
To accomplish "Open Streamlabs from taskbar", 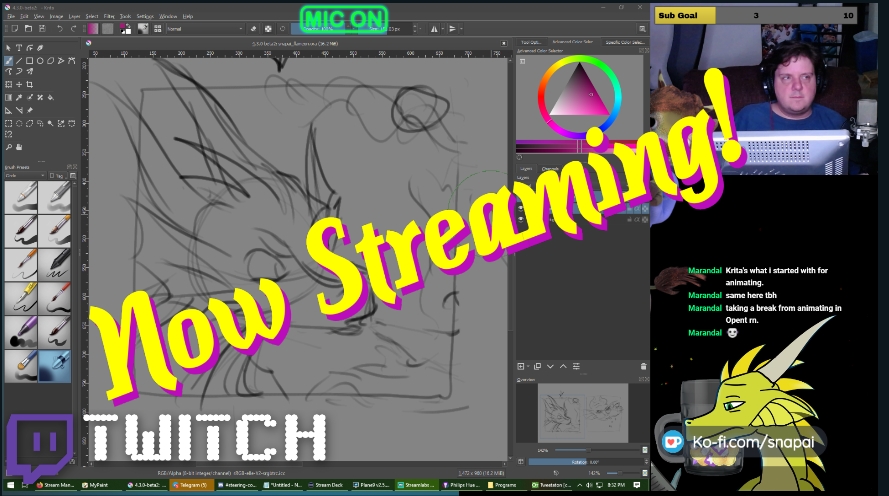I will tap(416, 485).
